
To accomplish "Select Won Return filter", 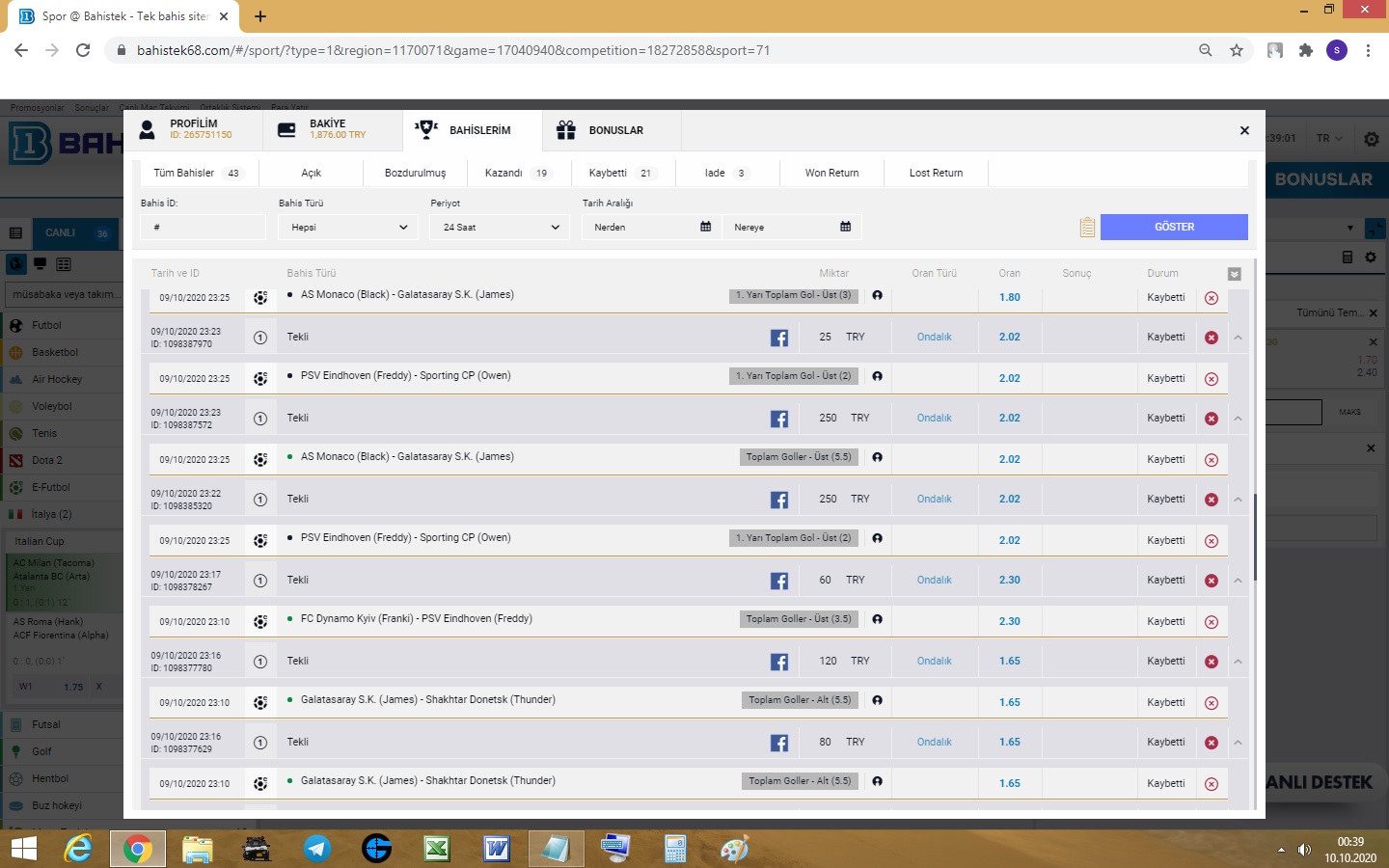I will click(831, 173).
